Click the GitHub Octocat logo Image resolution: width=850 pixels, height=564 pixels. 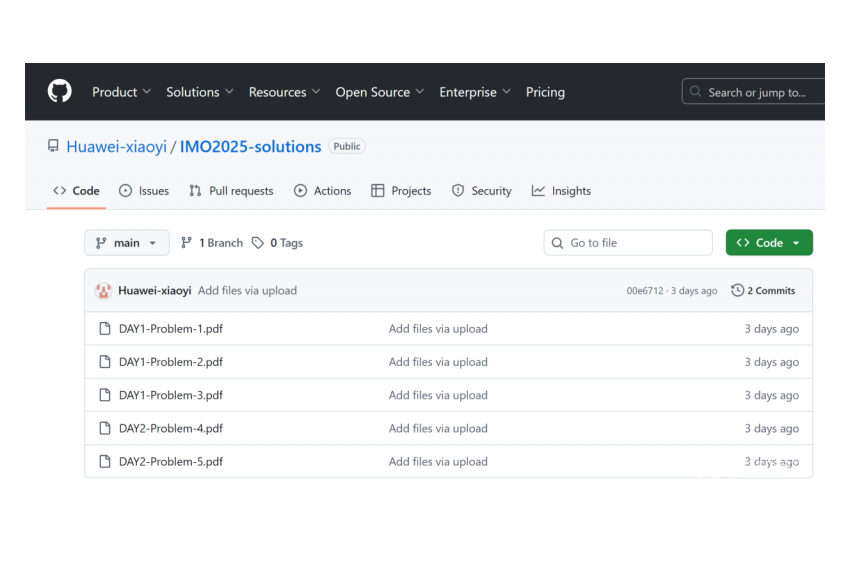[x=59, y=91]
